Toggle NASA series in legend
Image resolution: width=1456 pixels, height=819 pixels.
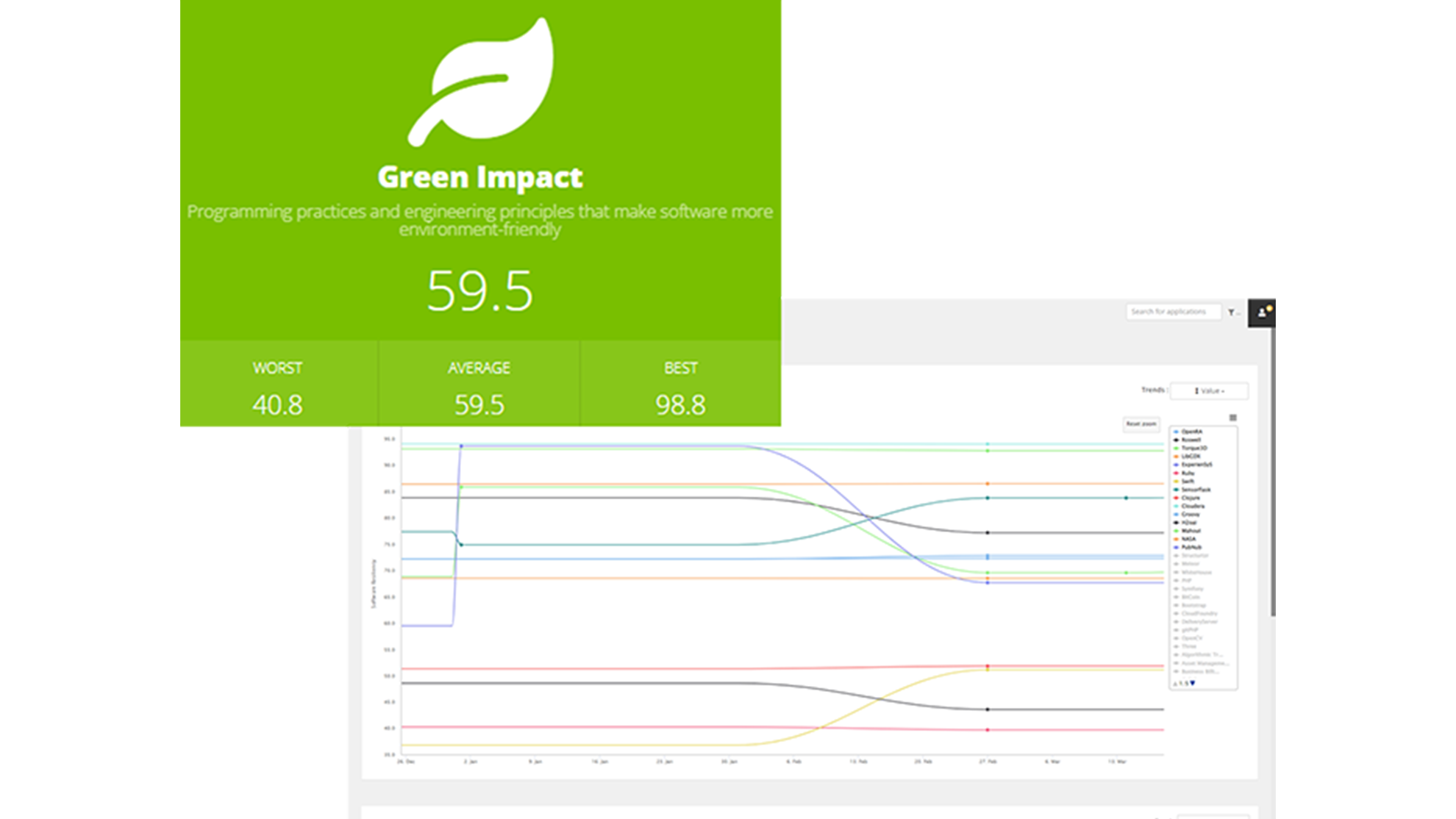coord(1185,539)
